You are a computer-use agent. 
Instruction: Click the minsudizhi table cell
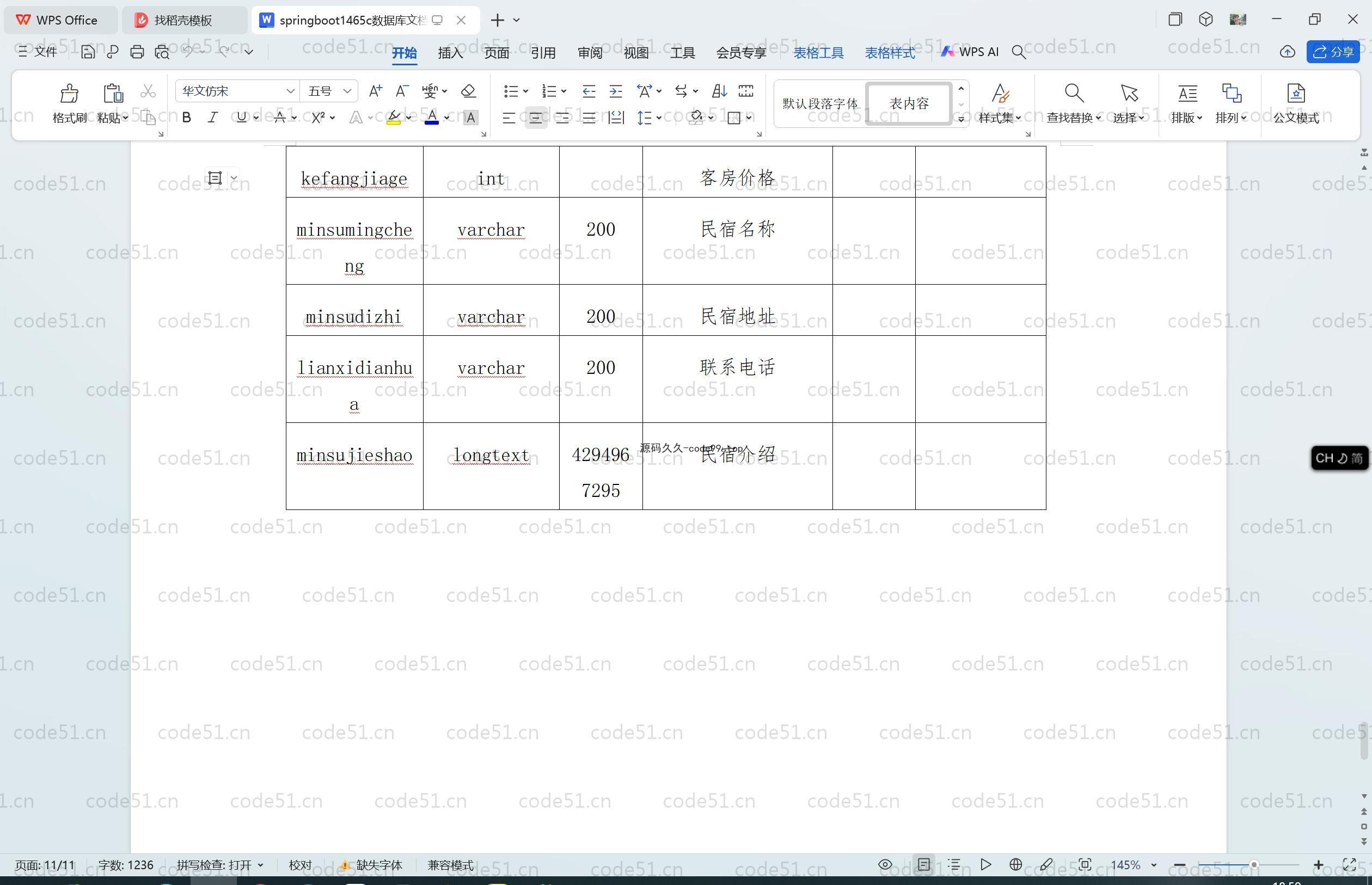[x=354, y=310]
